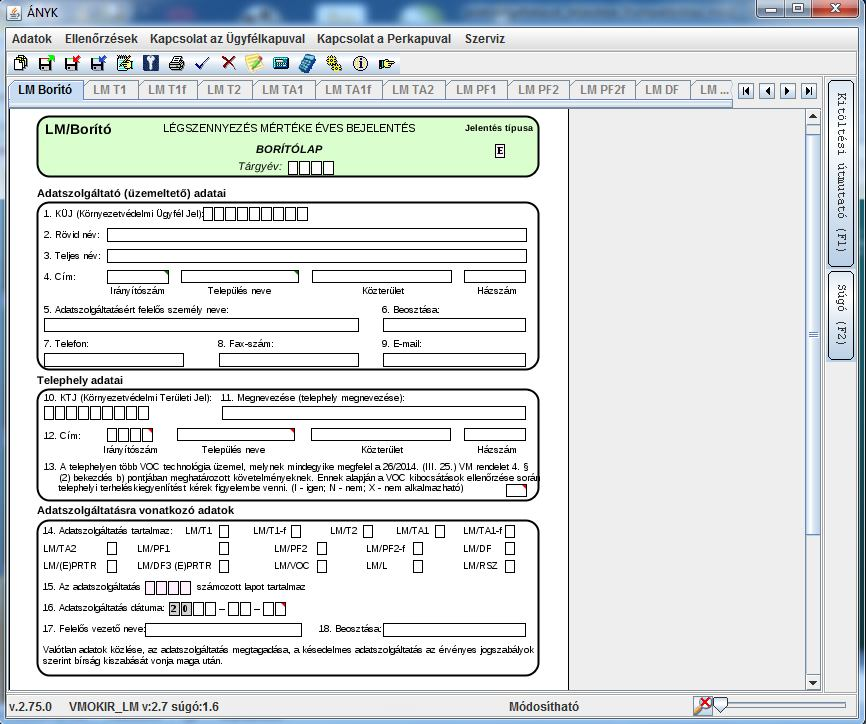Open the Ellenőrzések menu

point(101,39)
